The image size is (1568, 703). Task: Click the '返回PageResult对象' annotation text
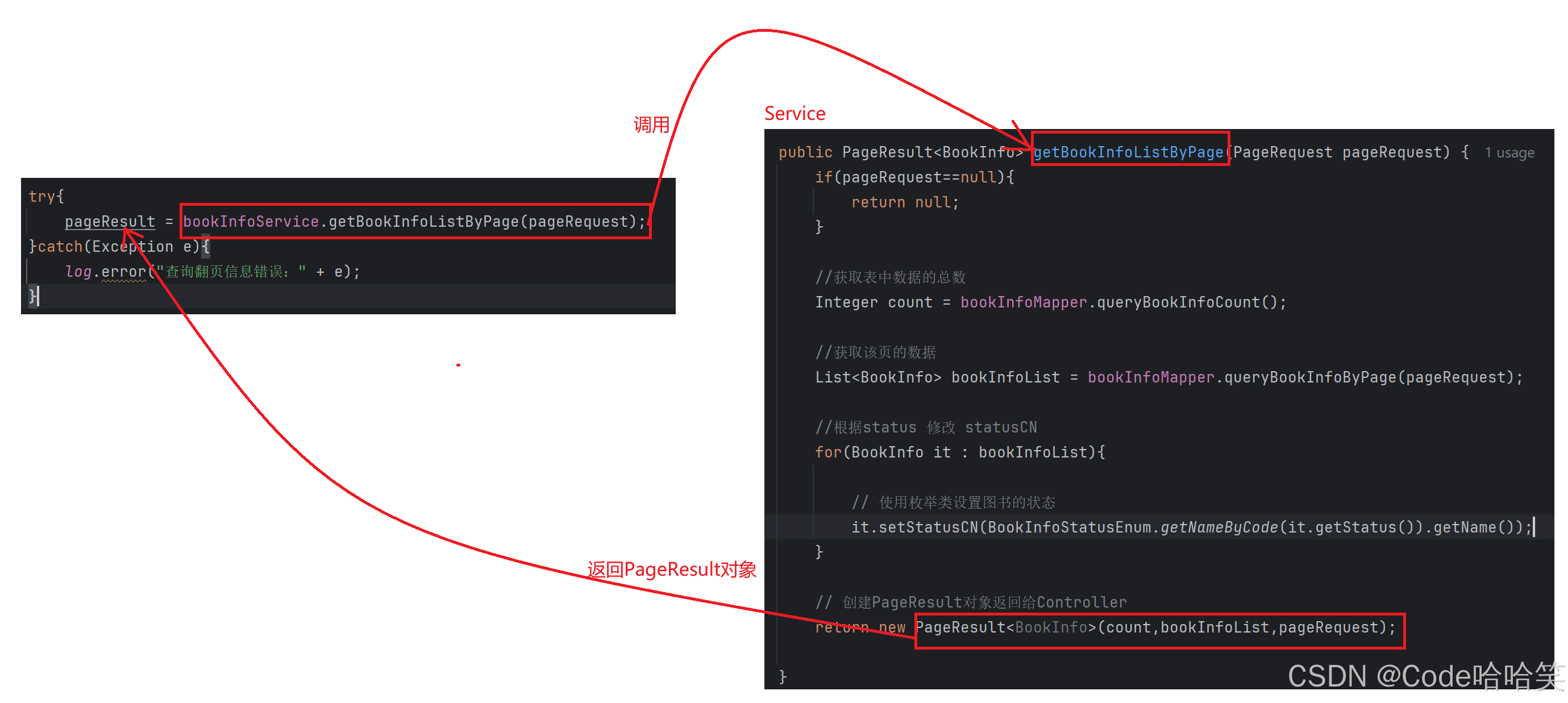[x=672, y=569]
